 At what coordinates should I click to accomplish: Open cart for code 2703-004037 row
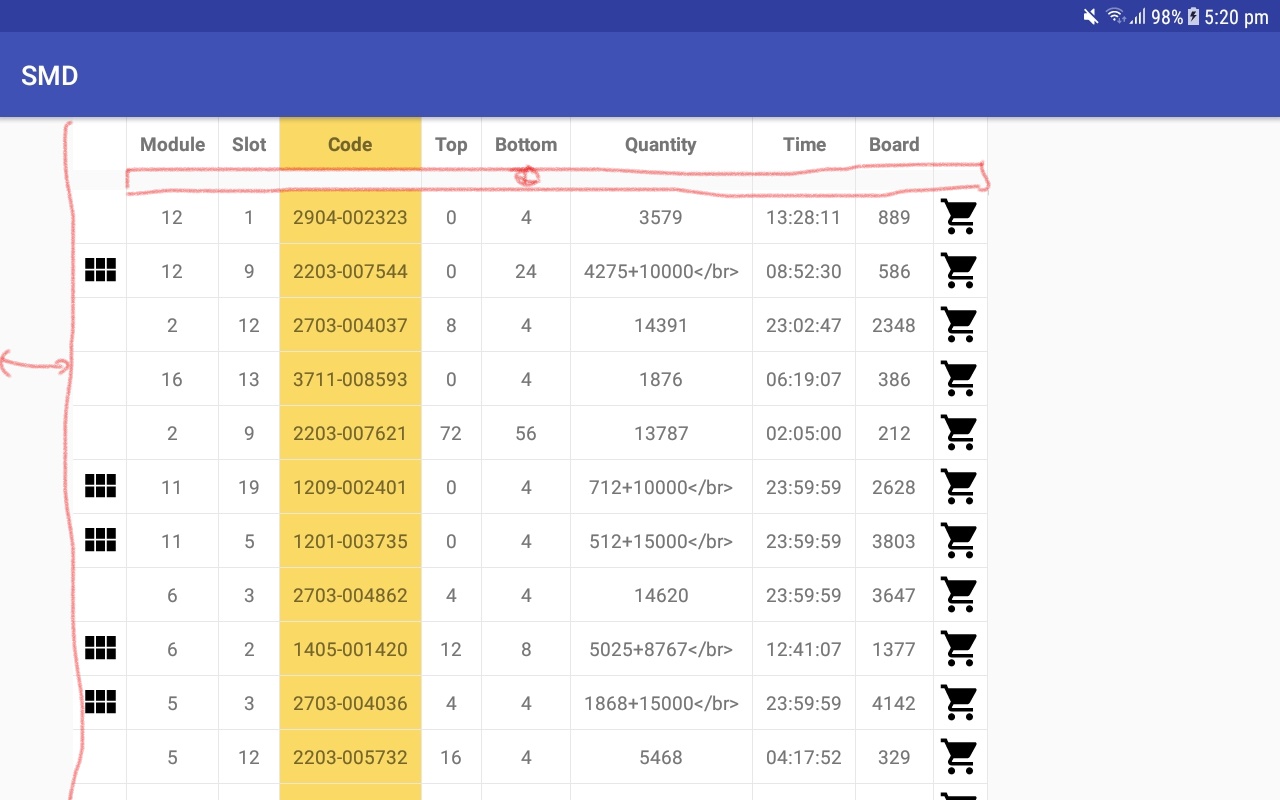pos(958,325)
